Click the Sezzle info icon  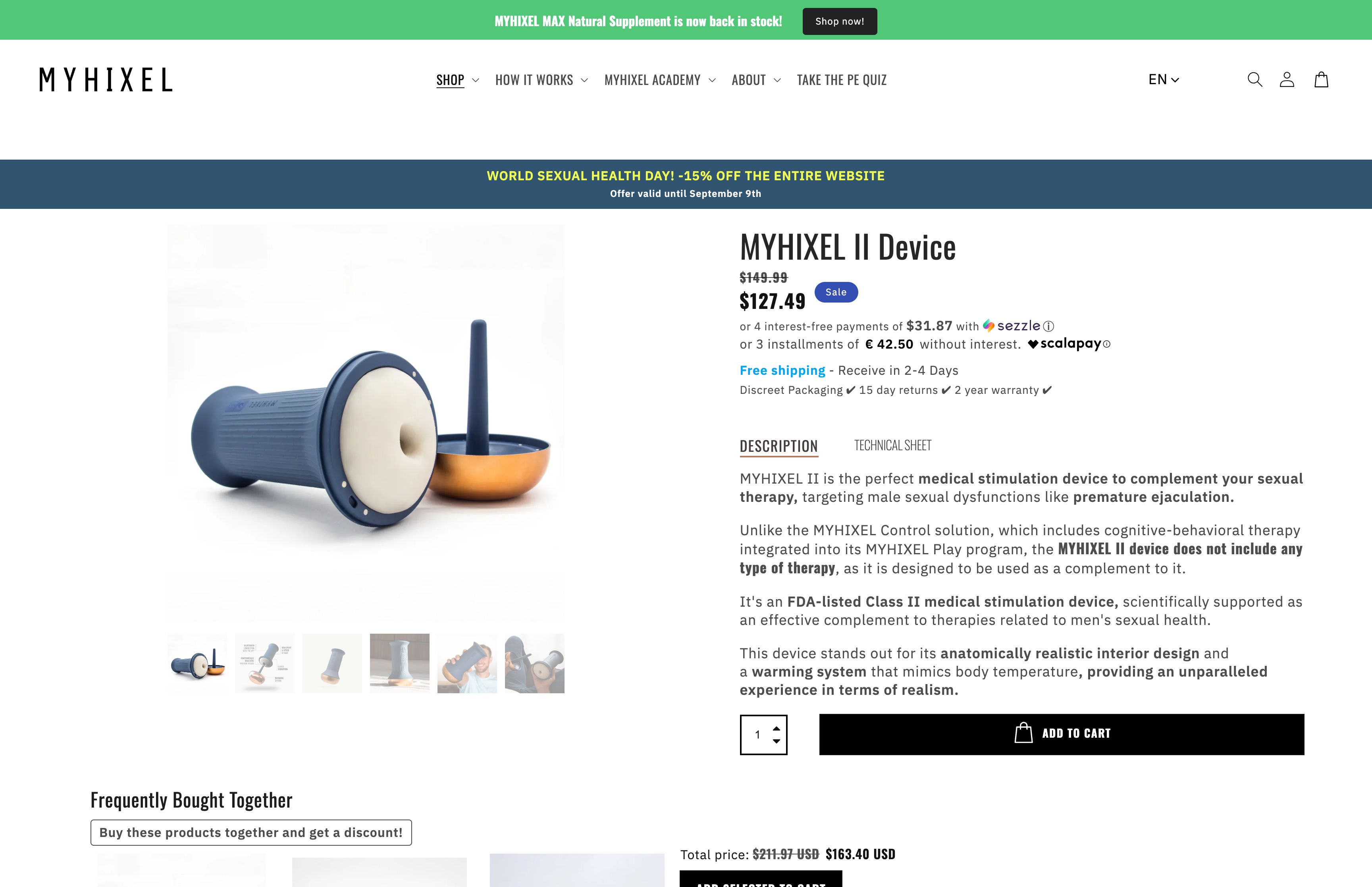pos(1048,327)
